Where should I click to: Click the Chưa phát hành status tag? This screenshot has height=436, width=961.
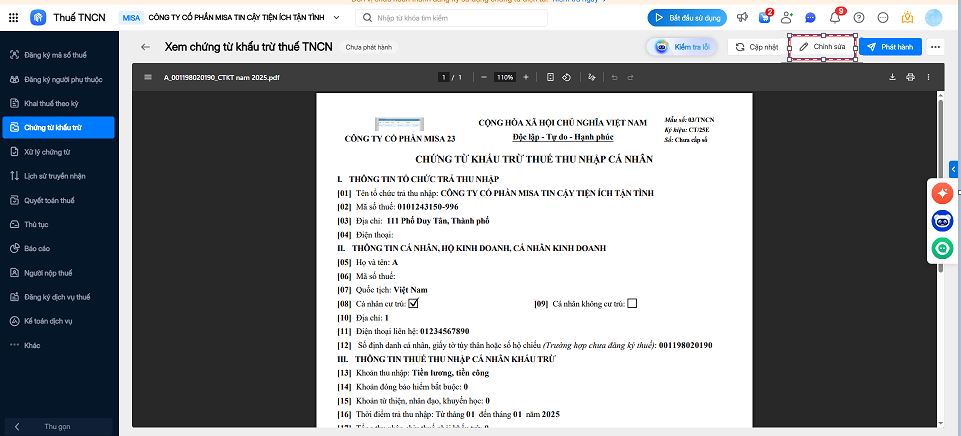pyautogui.click(x=368, y=47)
